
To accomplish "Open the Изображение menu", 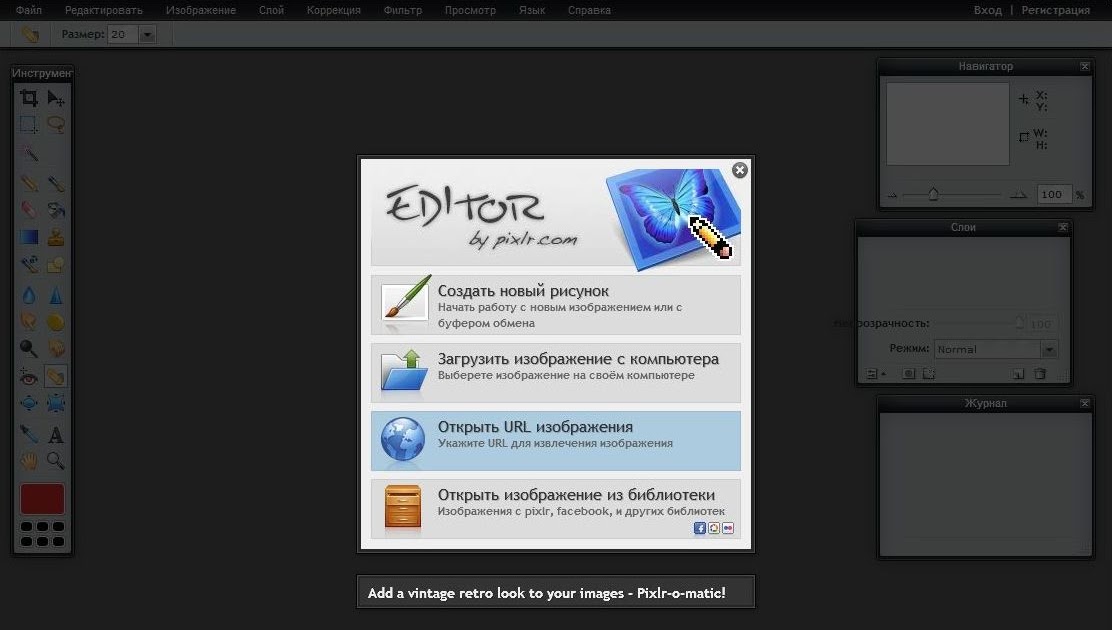I will 201,10.
